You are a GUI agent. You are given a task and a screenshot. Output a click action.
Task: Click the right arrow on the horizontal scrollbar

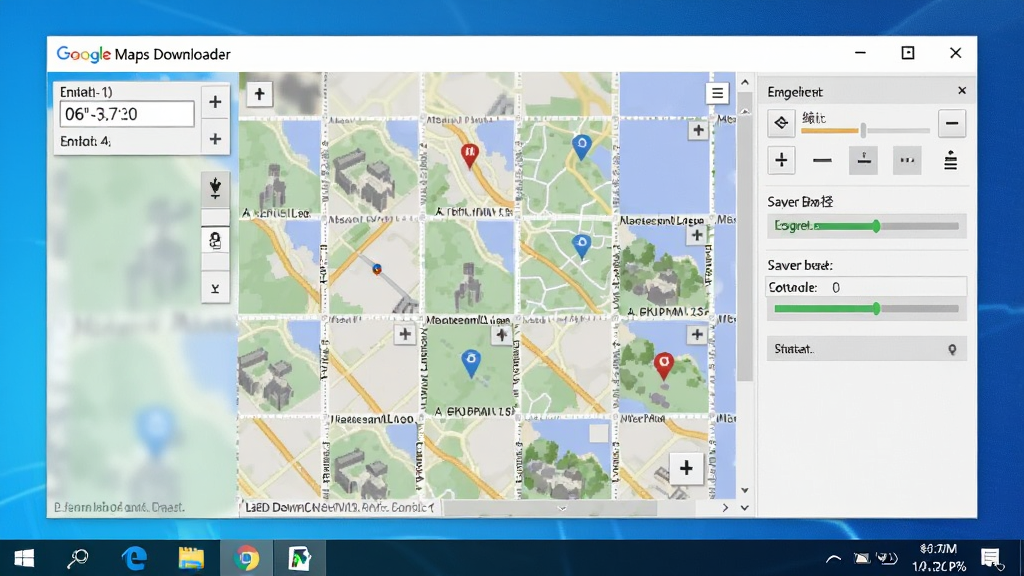[725, 507]
